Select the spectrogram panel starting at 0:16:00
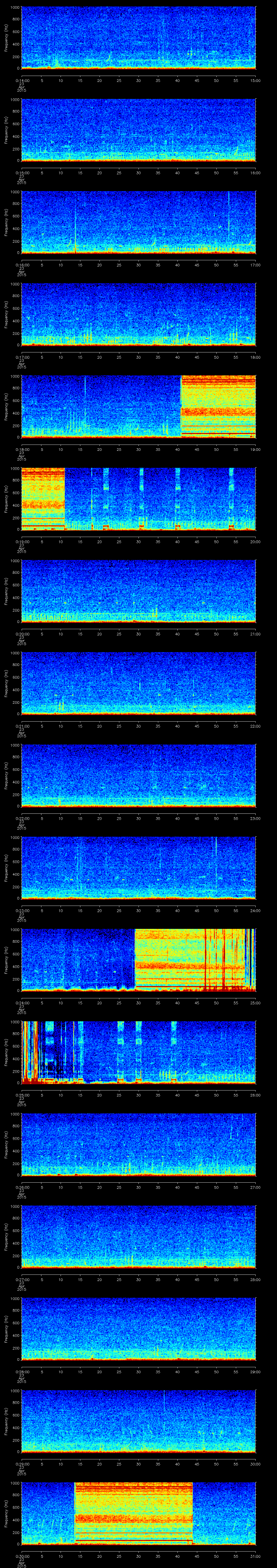This screenshot has height=1568, width=277. 138,222
